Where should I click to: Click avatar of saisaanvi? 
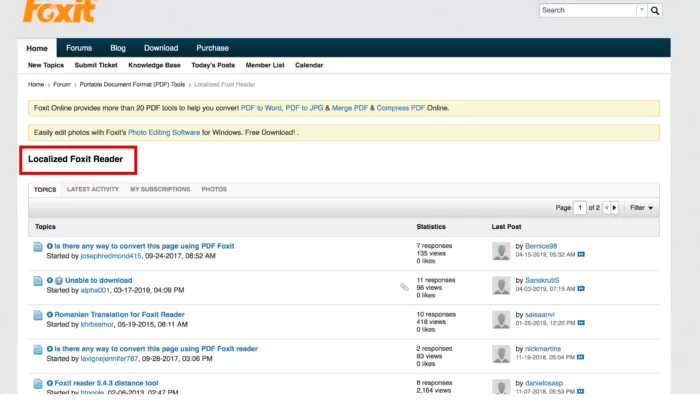[x=501, y=320]
